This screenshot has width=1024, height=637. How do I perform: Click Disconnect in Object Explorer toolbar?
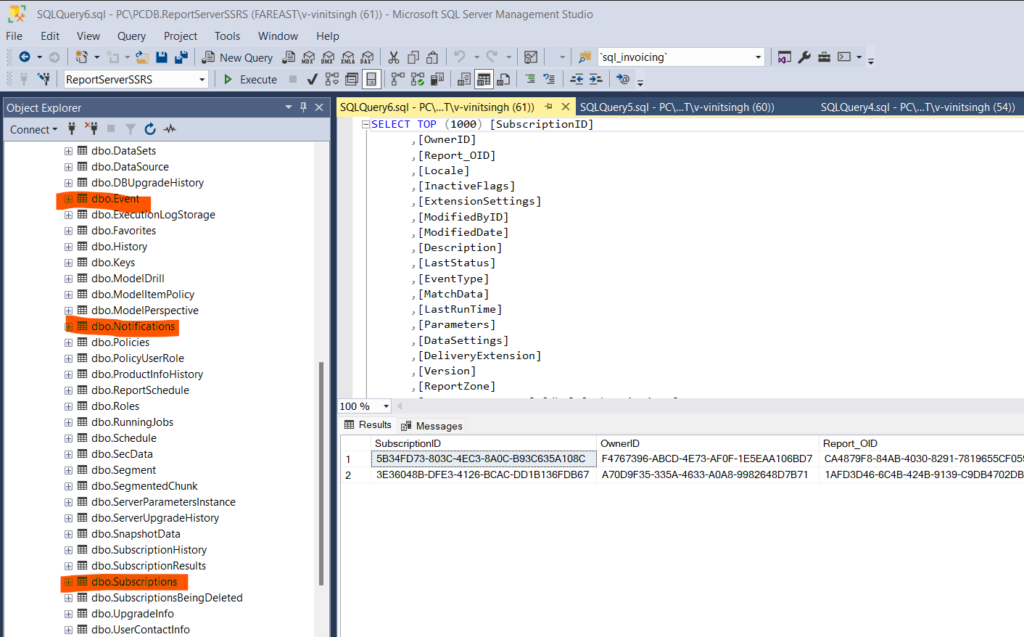tap(91, 129)
